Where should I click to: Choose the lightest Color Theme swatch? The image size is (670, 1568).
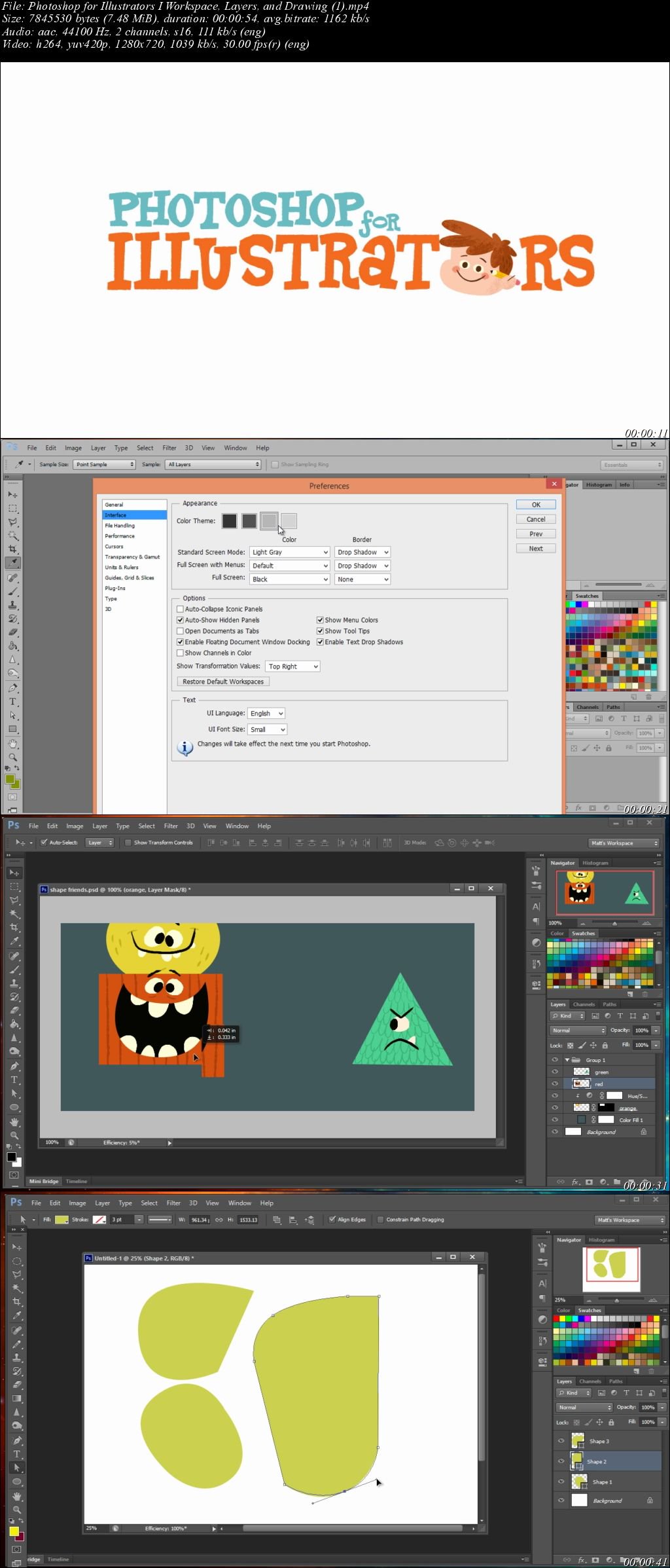[x=289, y=521]
